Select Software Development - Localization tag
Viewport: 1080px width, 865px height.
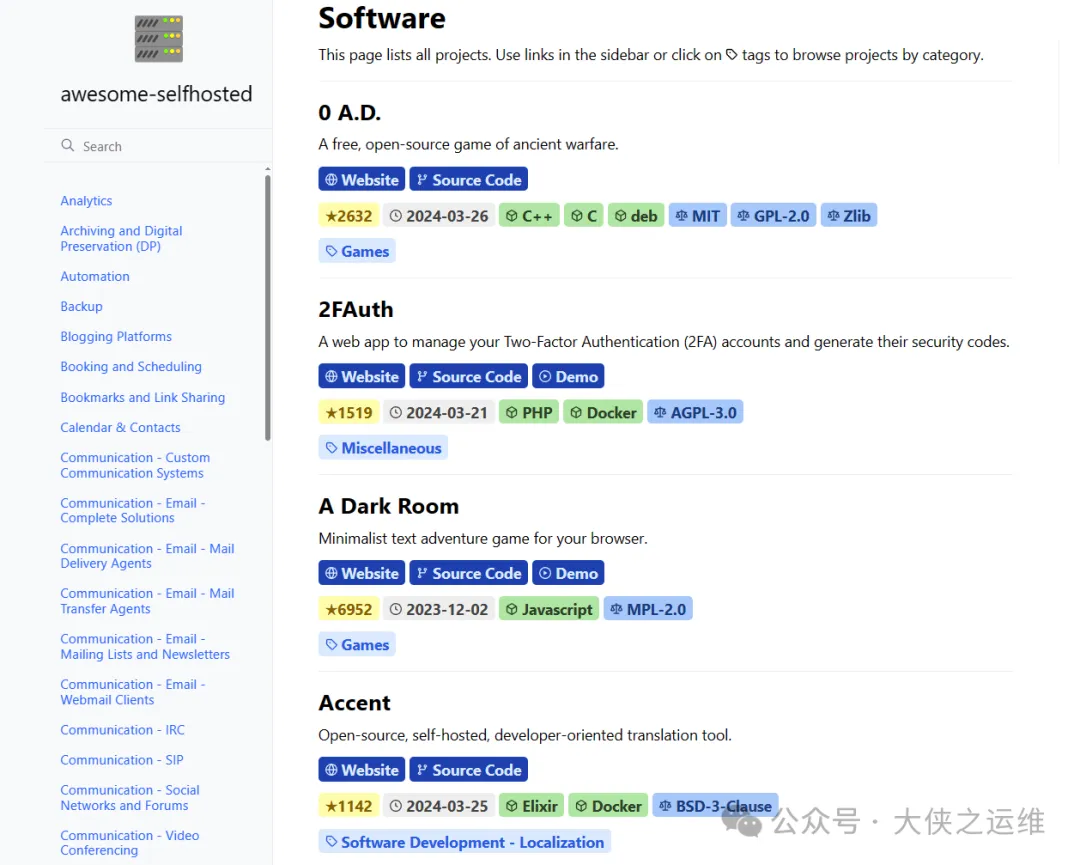click(464, 842)
